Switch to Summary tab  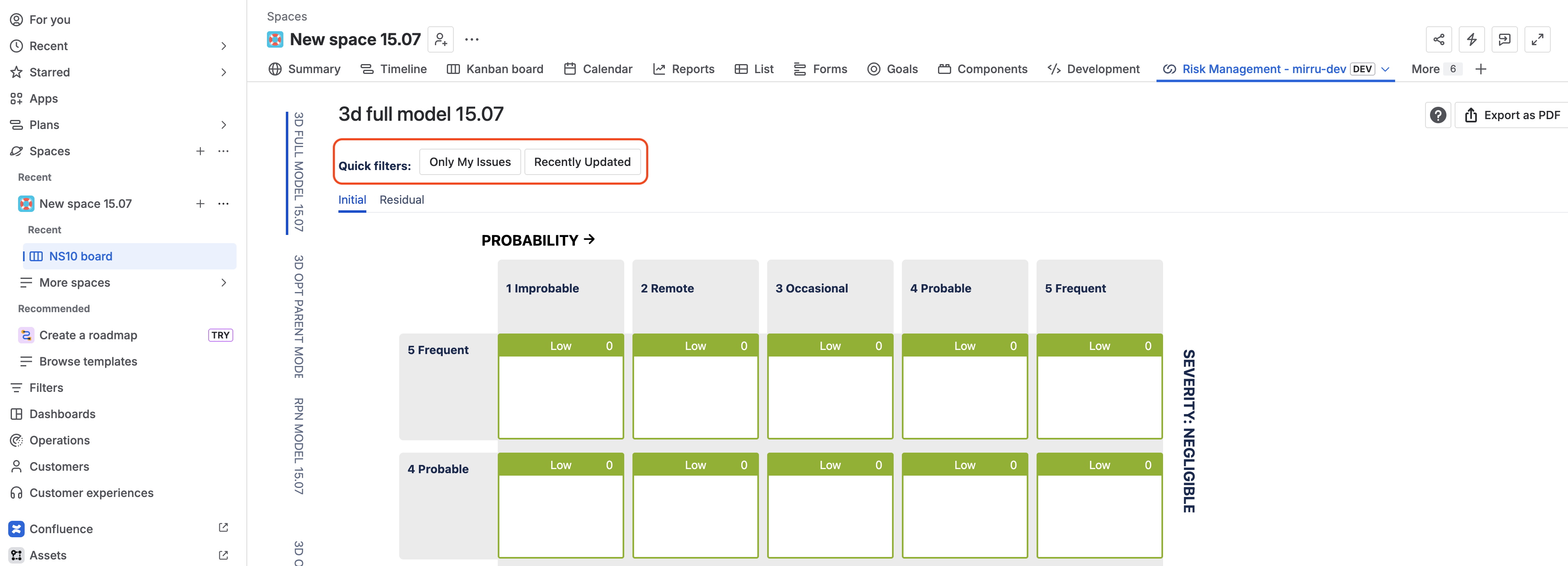(x=304, y=69)
